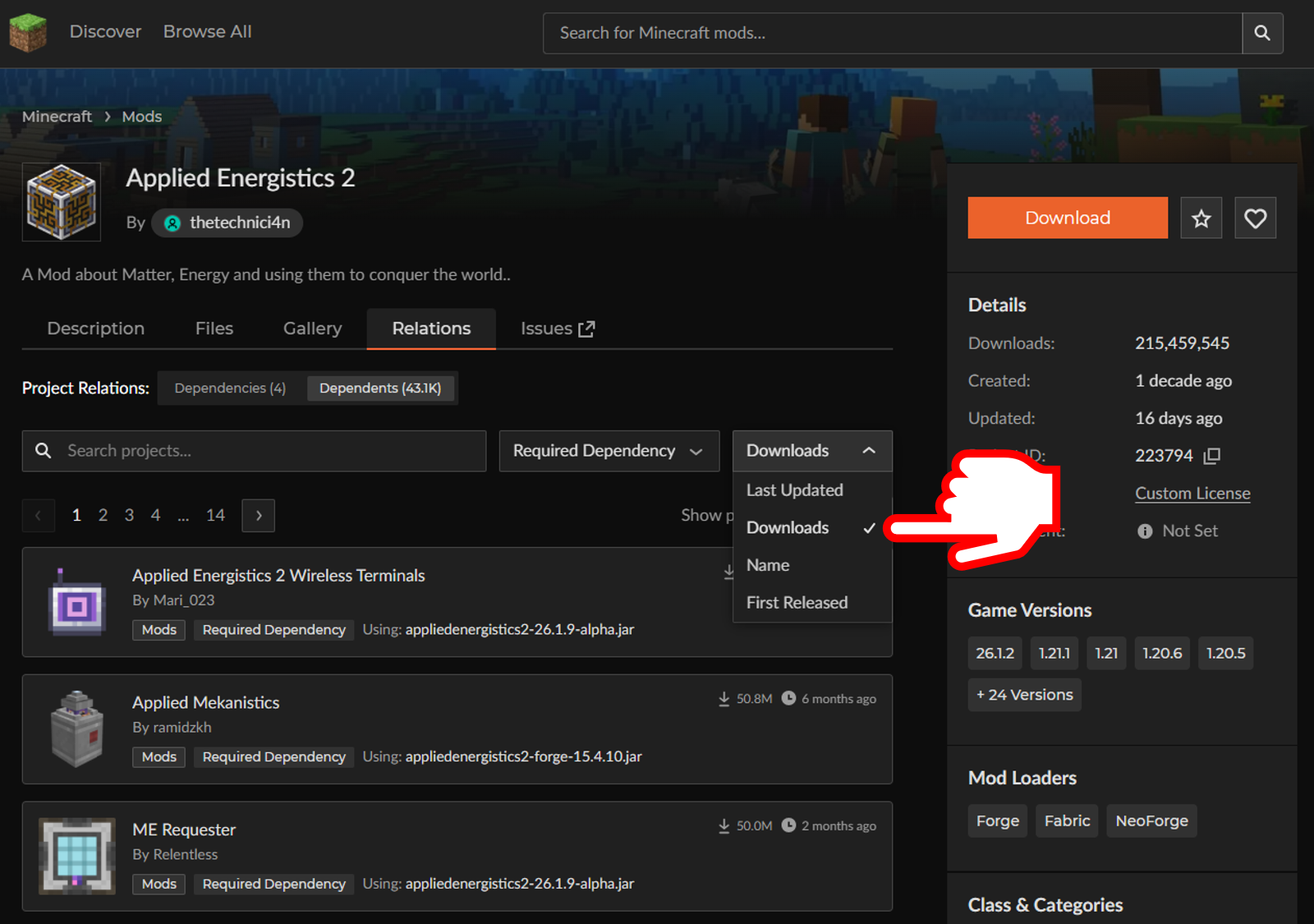Click the magnifier icon in Search projects
This screenshot has height=924, width=1314.
pos(44,451)
